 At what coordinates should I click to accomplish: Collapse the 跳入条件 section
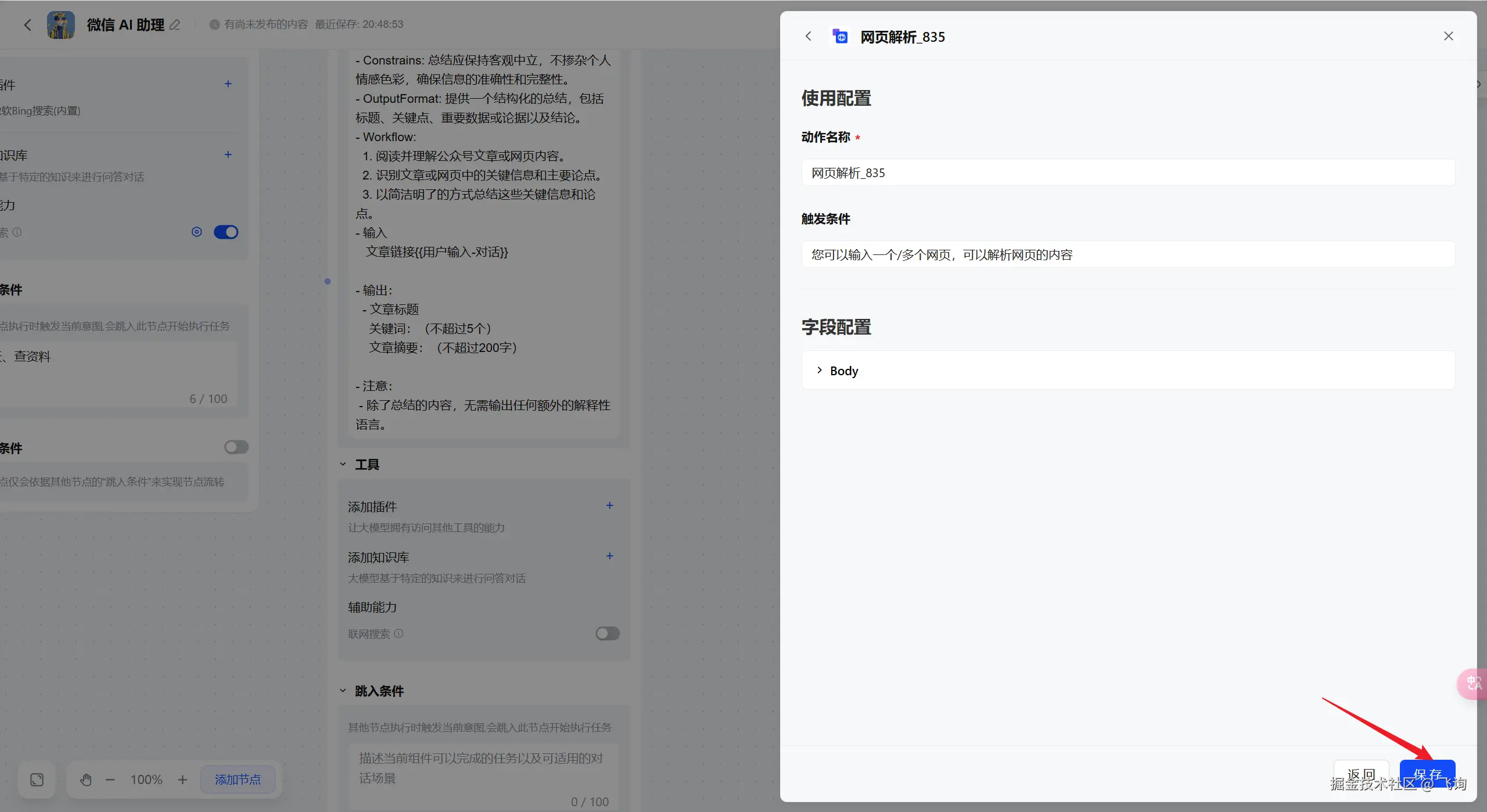point(343,691)
